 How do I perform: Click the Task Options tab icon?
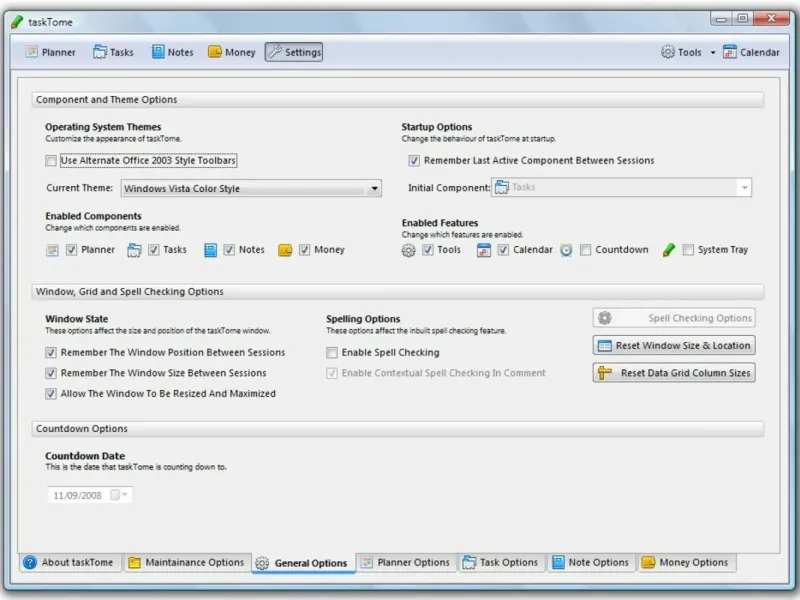click(469, 562)
